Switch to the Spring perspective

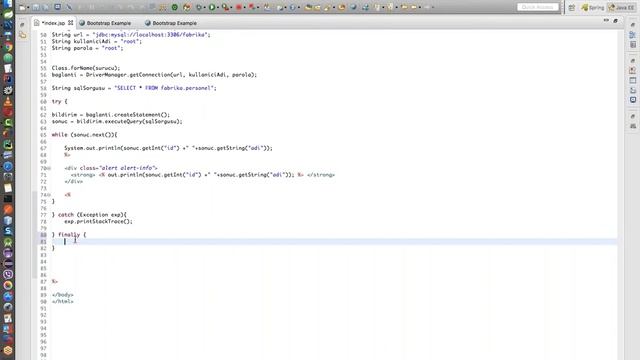[593, 7]
